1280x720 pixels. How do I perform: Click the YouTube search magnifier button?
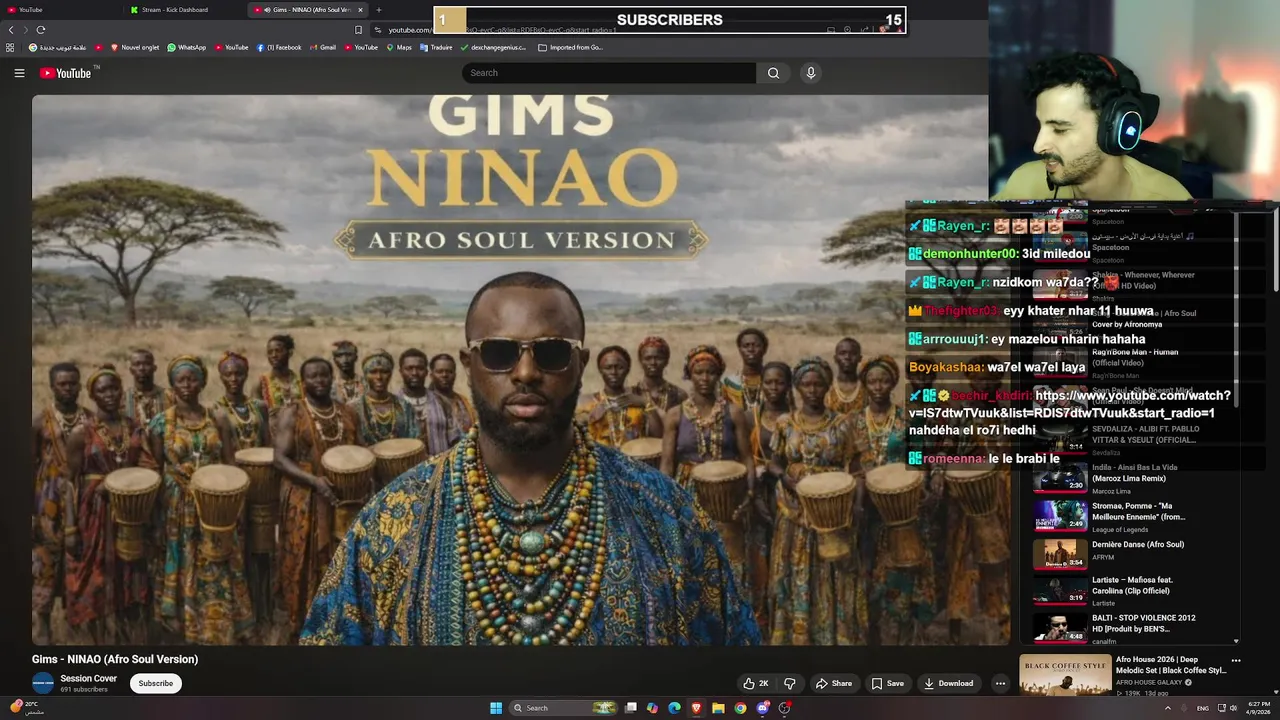[x=773, y=73]
